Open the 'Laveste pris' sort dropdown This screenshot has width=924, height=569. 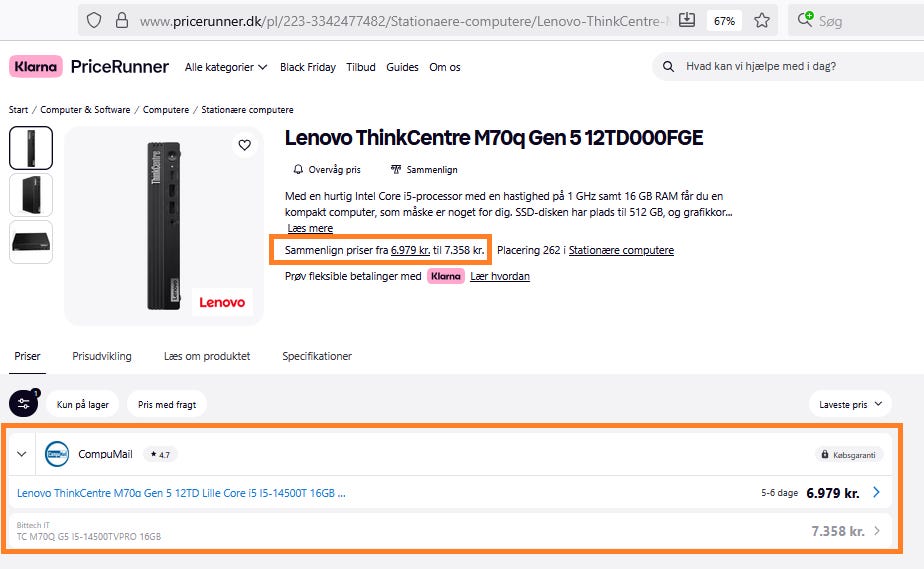(x=850, y=404)
